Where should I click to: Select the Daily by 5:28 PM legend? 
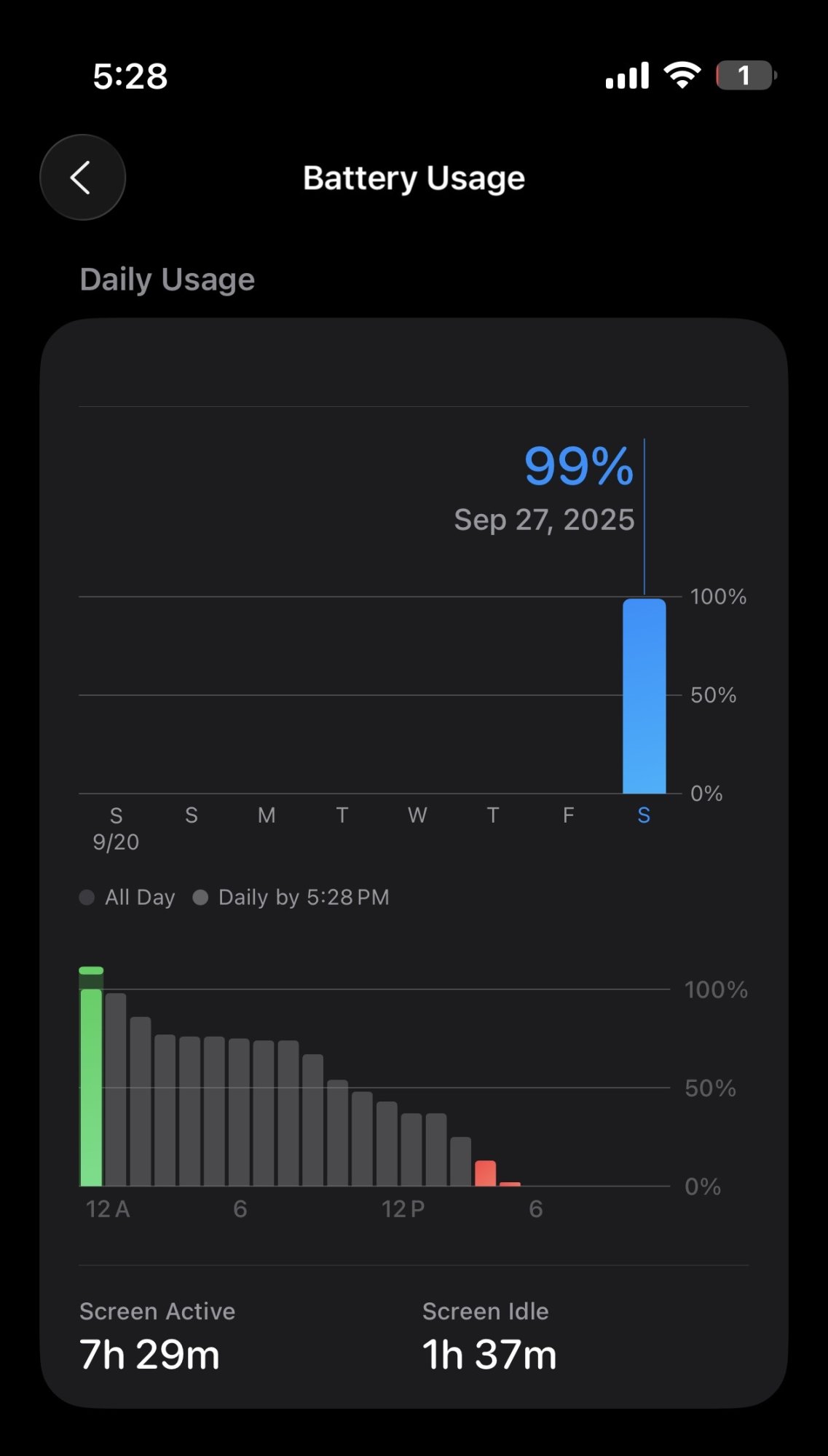(292, 898)
